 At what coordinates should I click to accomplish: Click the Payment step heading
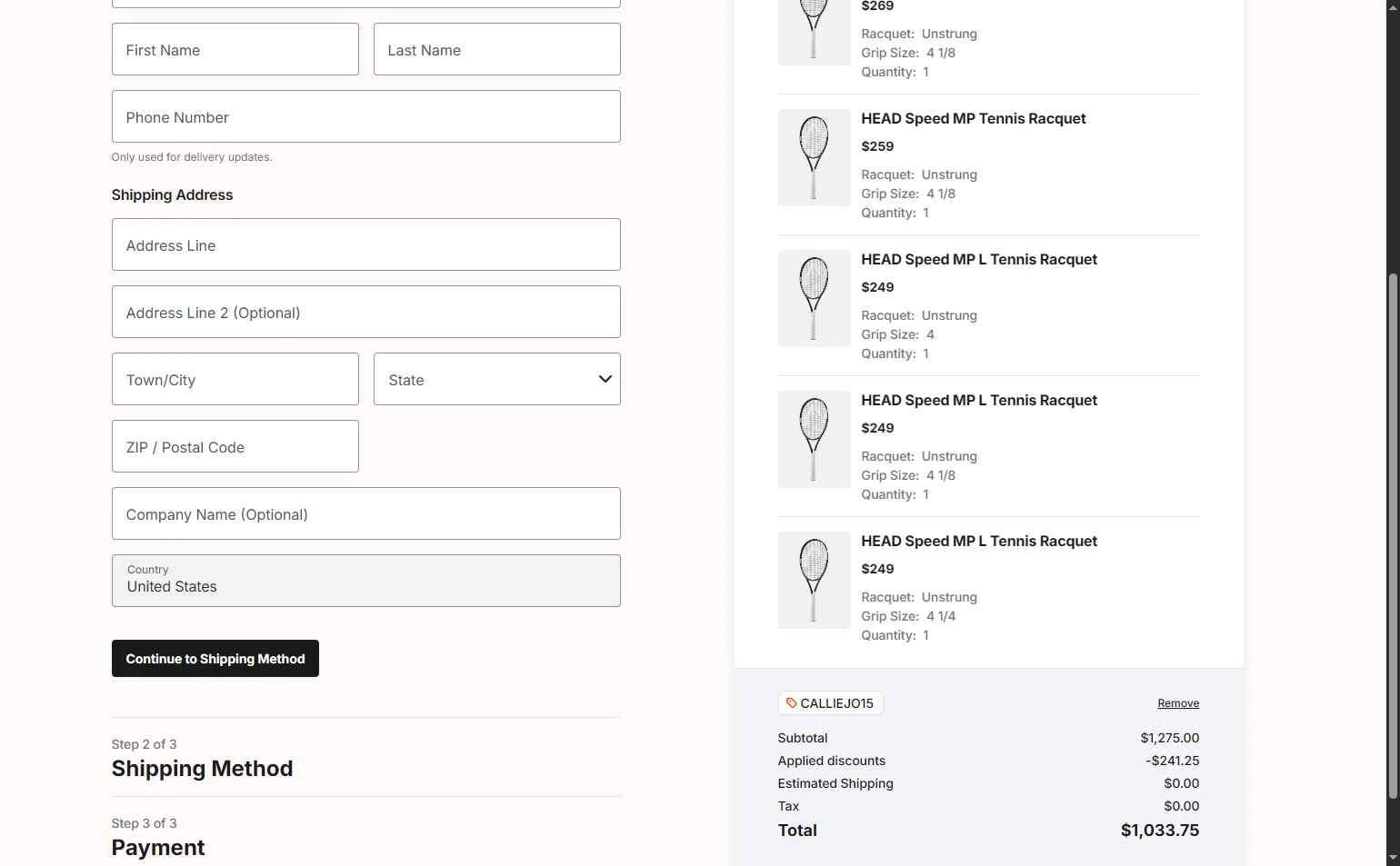(x=158, y=848)
